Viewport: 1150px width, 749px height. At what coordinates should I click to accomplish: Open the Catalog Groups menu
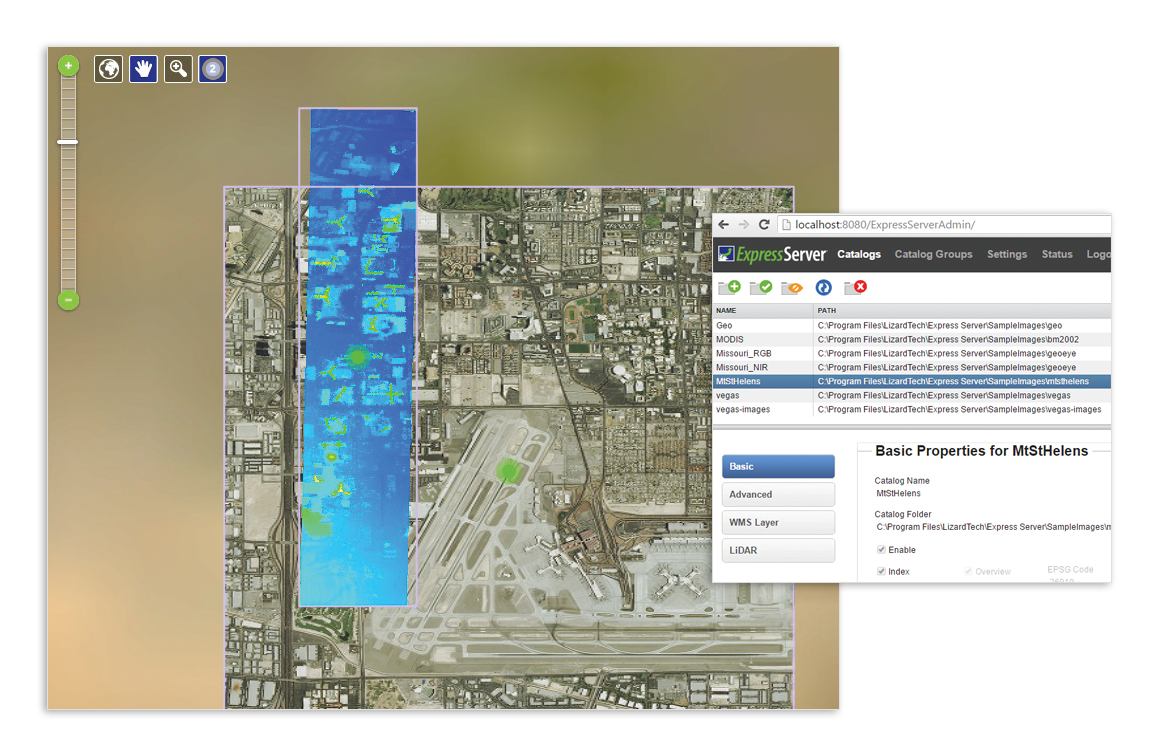click(x=933, y=254)
